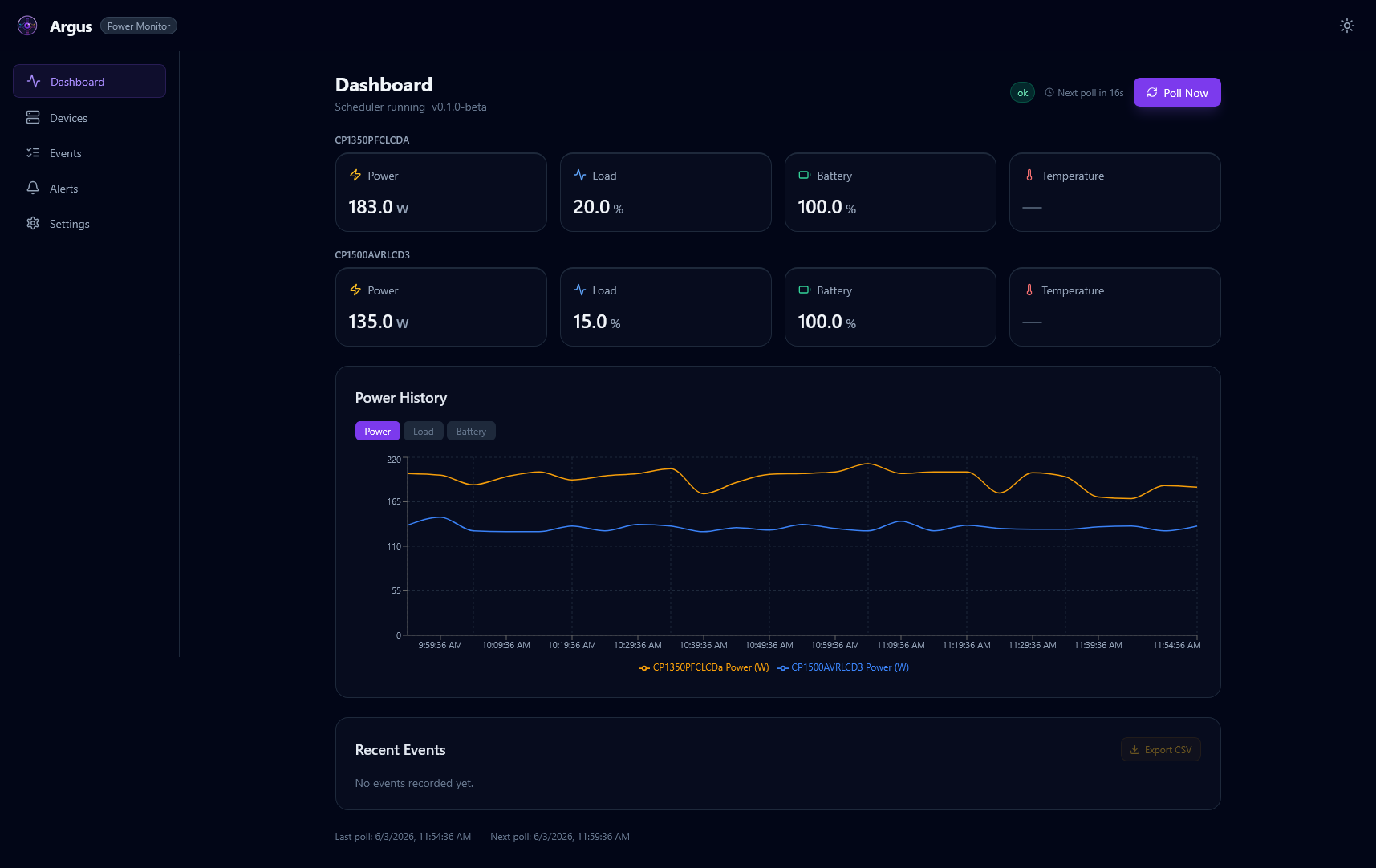
Task: Click the Argus logo icon
Action: (x=27, y=26)
